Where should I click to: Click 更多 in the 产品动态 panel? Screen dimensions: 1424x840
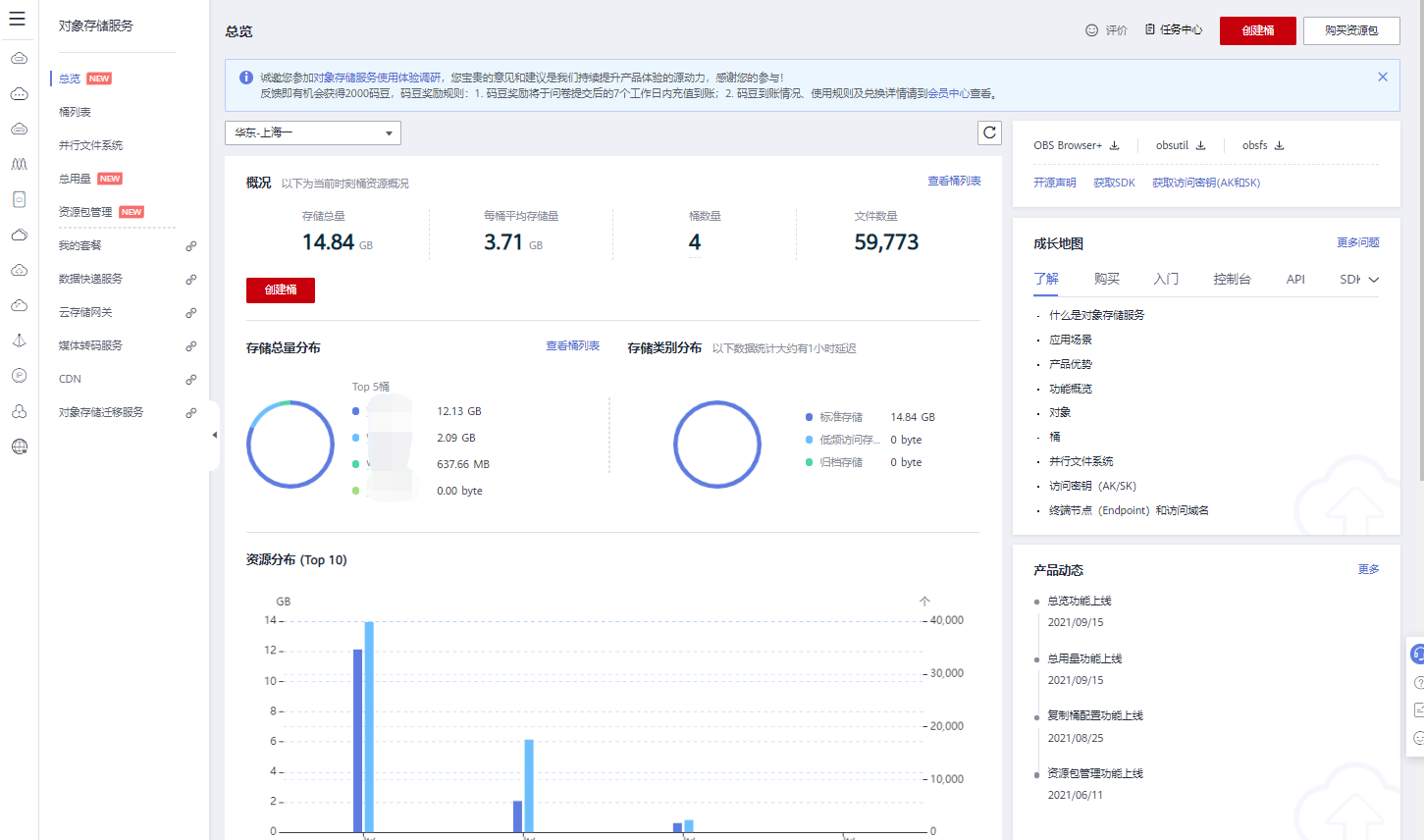tap(1369, 569)
